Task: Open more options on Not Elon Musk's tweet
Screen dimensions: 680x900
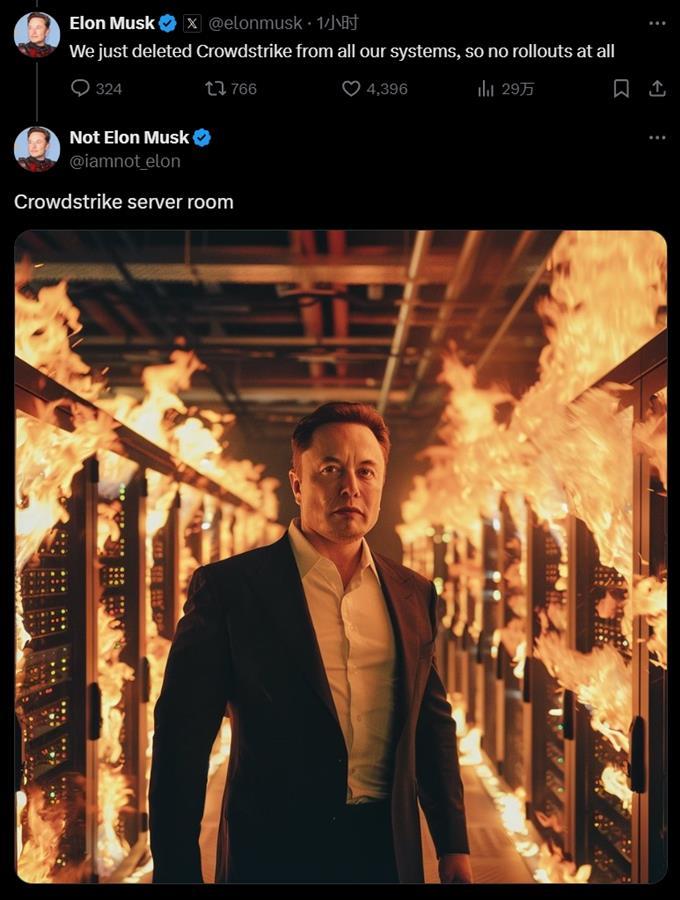Action: 657,137
